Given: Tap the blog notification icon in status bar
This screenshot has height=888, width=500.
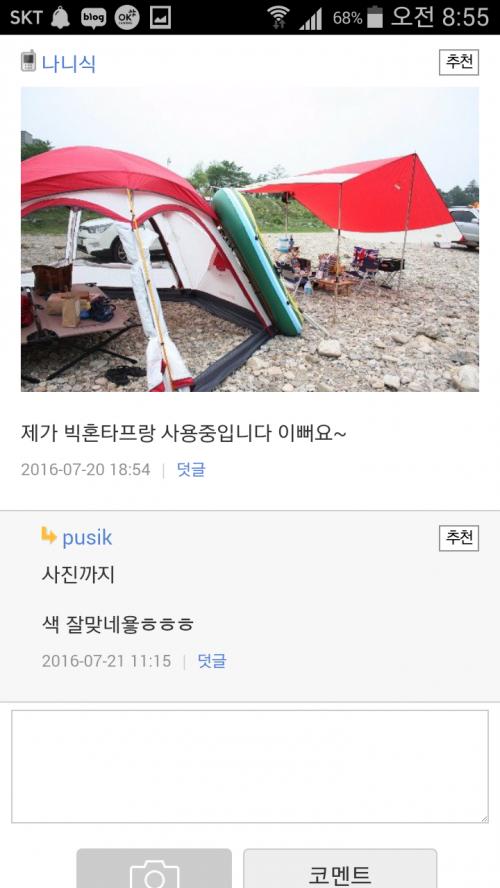Looking at the screenshot, I should pyautogui.click(x=93, y=18).
